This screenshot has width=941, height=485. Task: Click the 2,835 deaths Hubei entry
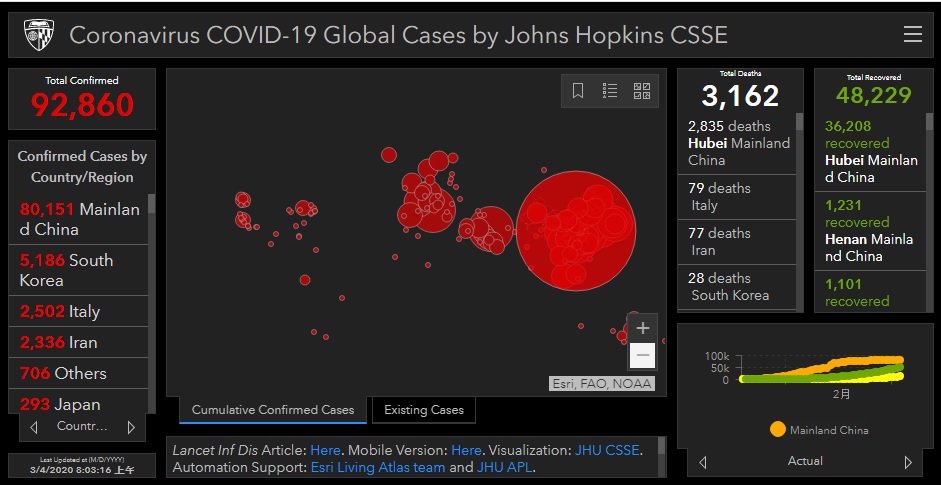(737, 143)
